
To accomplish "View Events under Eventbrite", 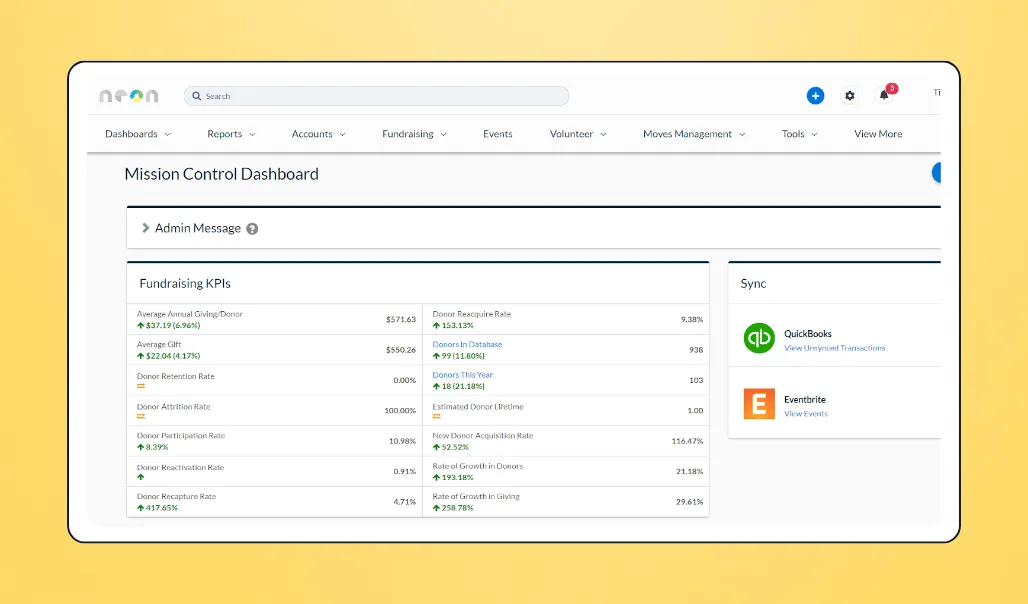I will coord(805,412).
